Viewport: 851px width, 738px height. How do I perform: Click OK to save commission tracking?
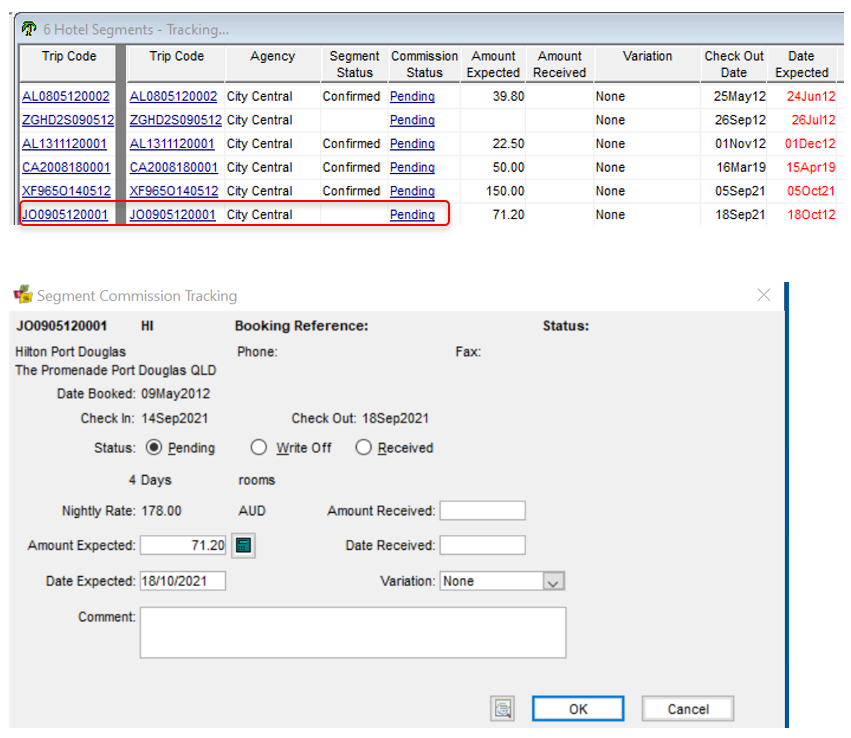click(578, 709)
